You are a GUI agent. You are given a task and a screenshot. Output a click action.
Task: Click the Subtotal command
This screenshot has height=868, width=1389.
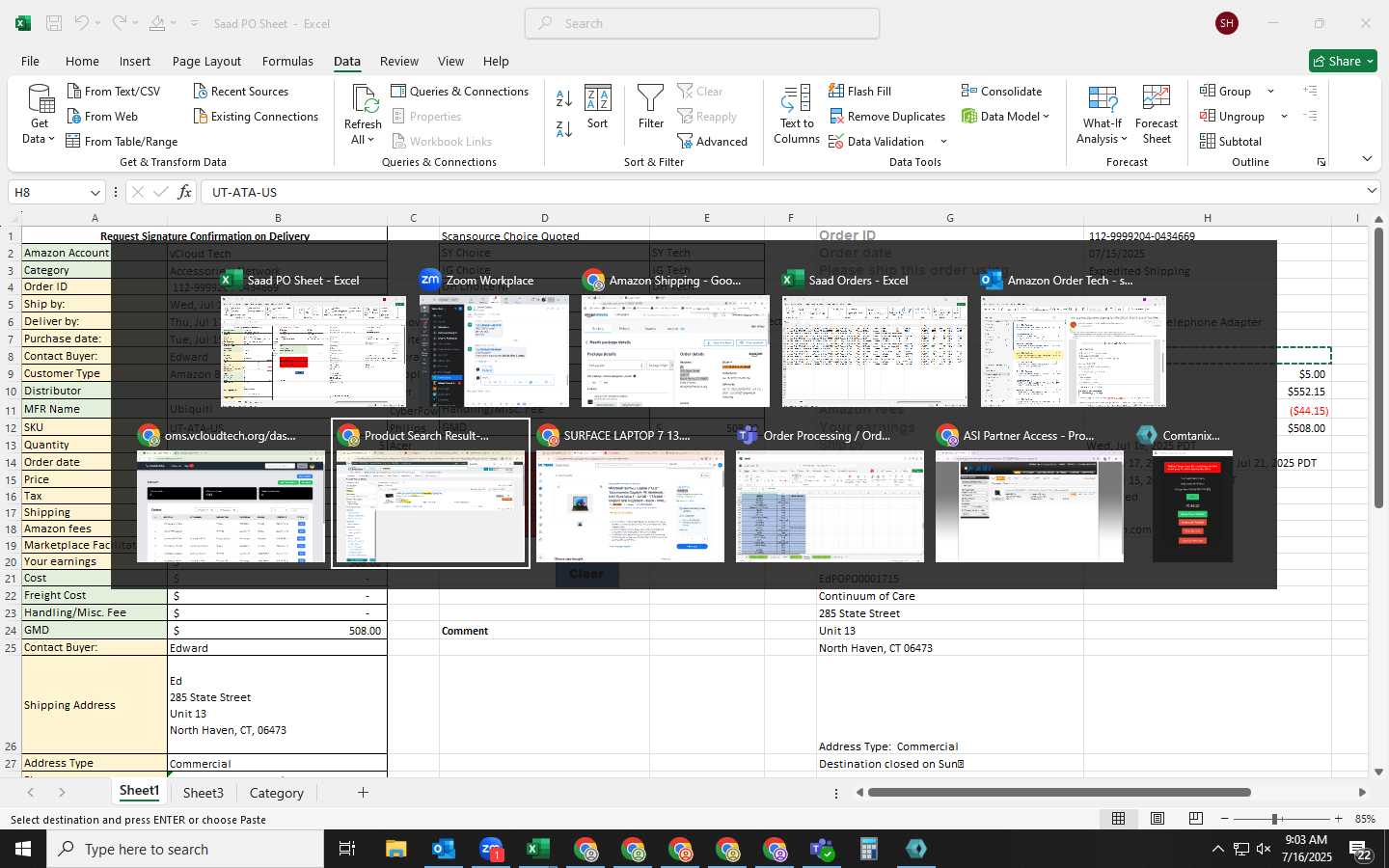(x=1230, y=142)
